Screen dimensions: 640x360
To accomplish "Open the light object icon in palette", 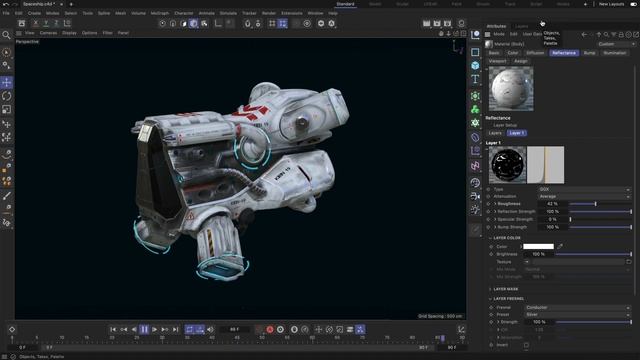I will (x=475, y=210).
